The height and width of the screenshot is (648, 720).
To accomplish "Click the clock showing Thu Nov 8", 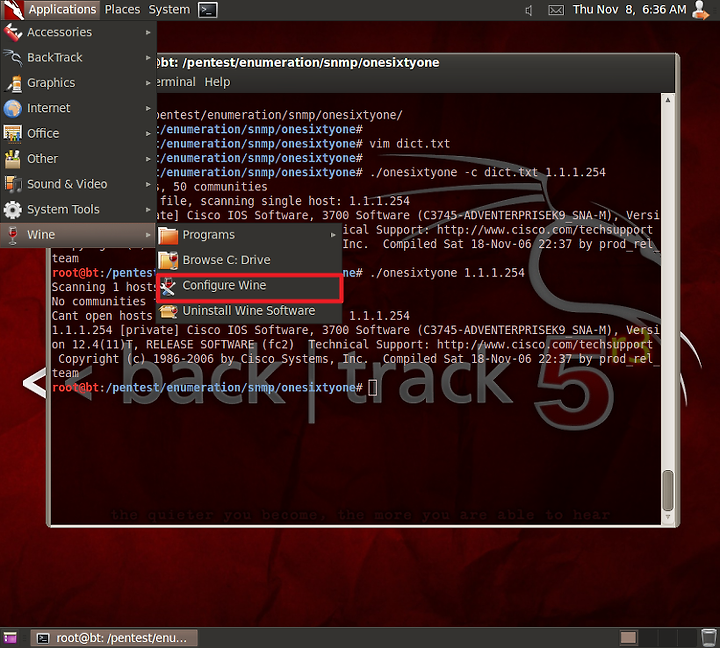I will click(630, 10).
